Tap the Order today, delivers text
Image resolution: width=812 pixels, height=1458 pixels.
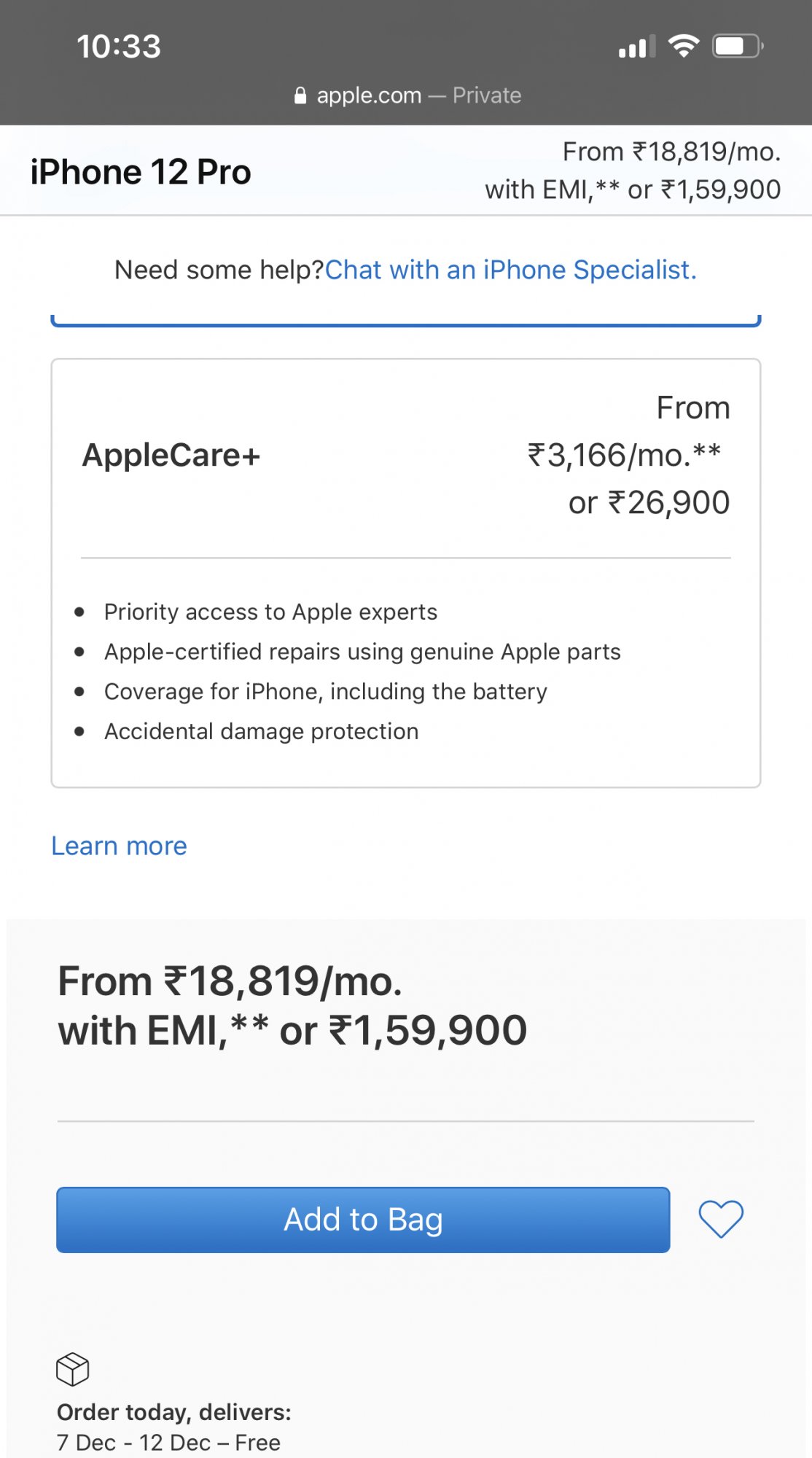tap(174, 1412)
